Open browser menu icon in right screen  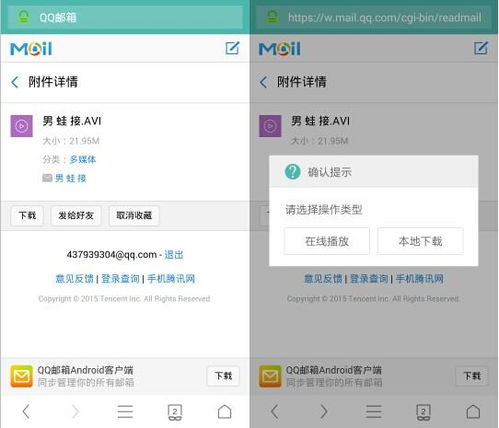pos(374,412)
